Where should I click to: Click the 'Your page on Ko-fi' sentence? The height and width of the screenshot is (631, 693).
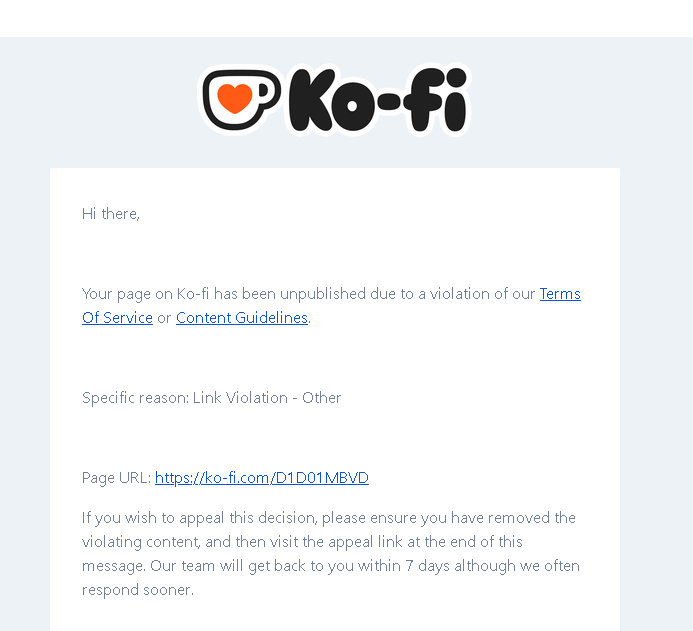click(x=300, y=294)
